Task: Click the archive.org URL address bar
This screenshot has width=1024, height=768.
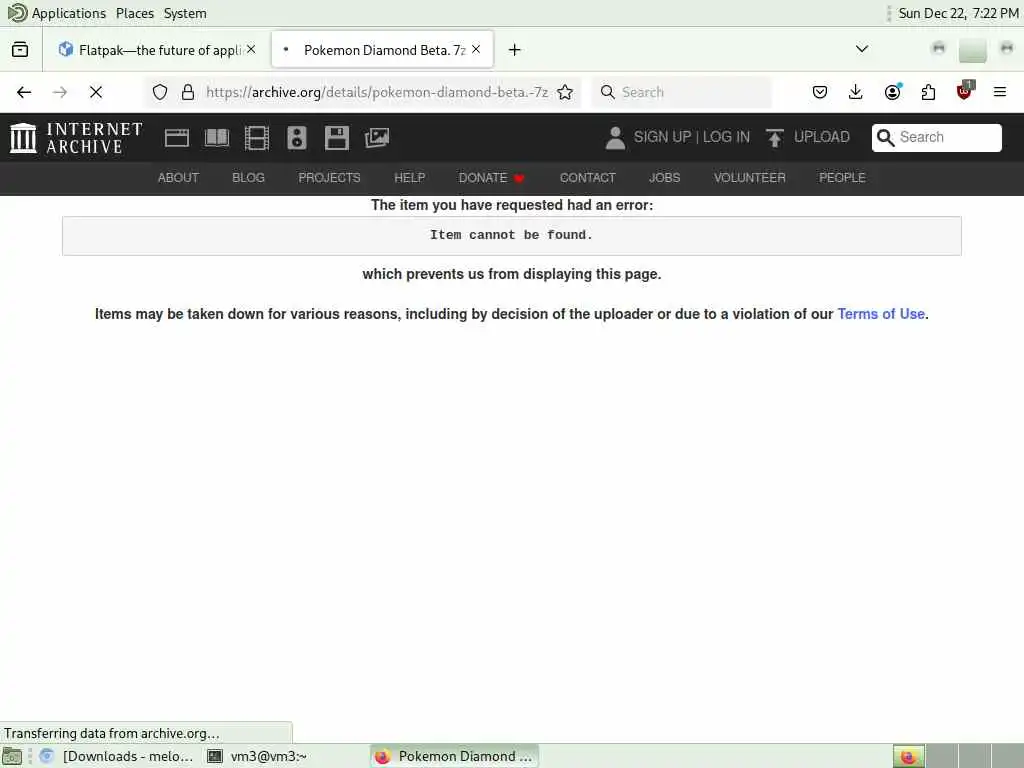Action: coord(377,92)
